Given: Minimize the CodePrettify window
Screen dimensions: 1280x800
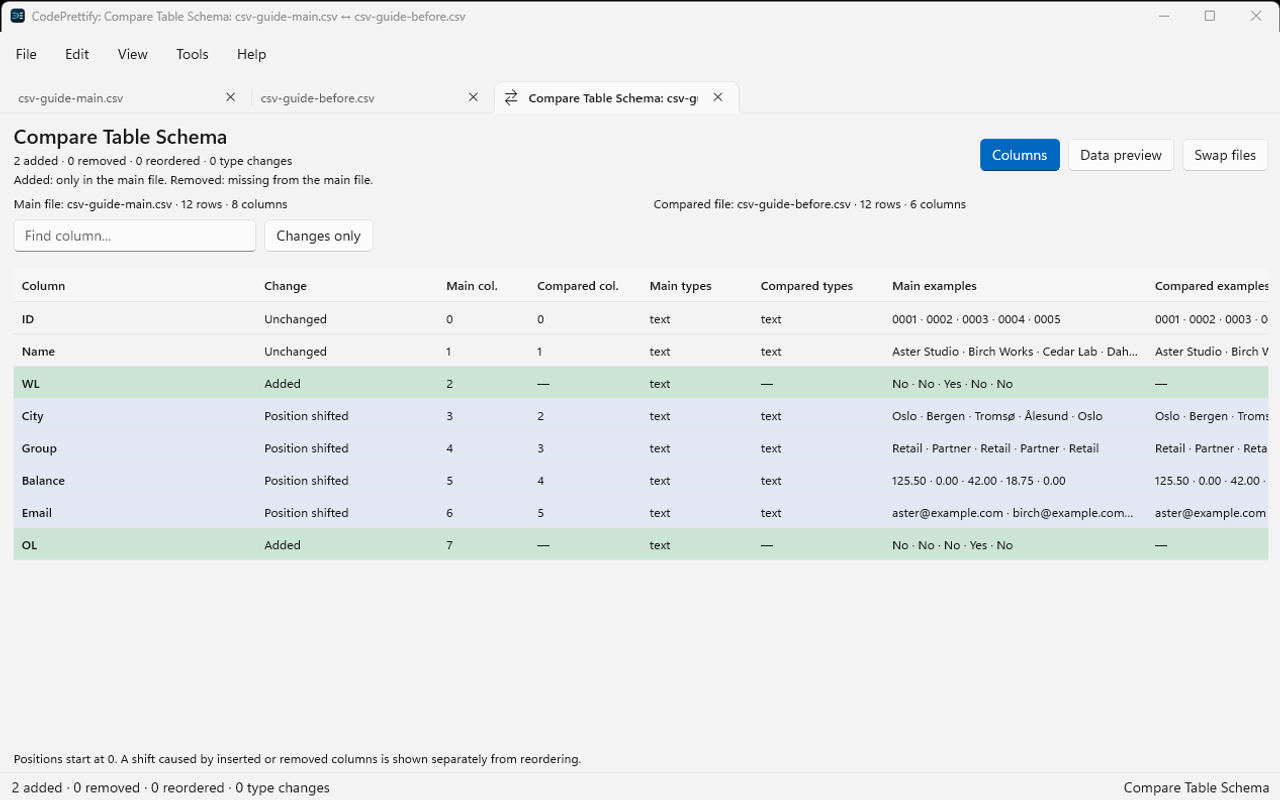Looking at the screenshot, I should [x=1164, y=16].
